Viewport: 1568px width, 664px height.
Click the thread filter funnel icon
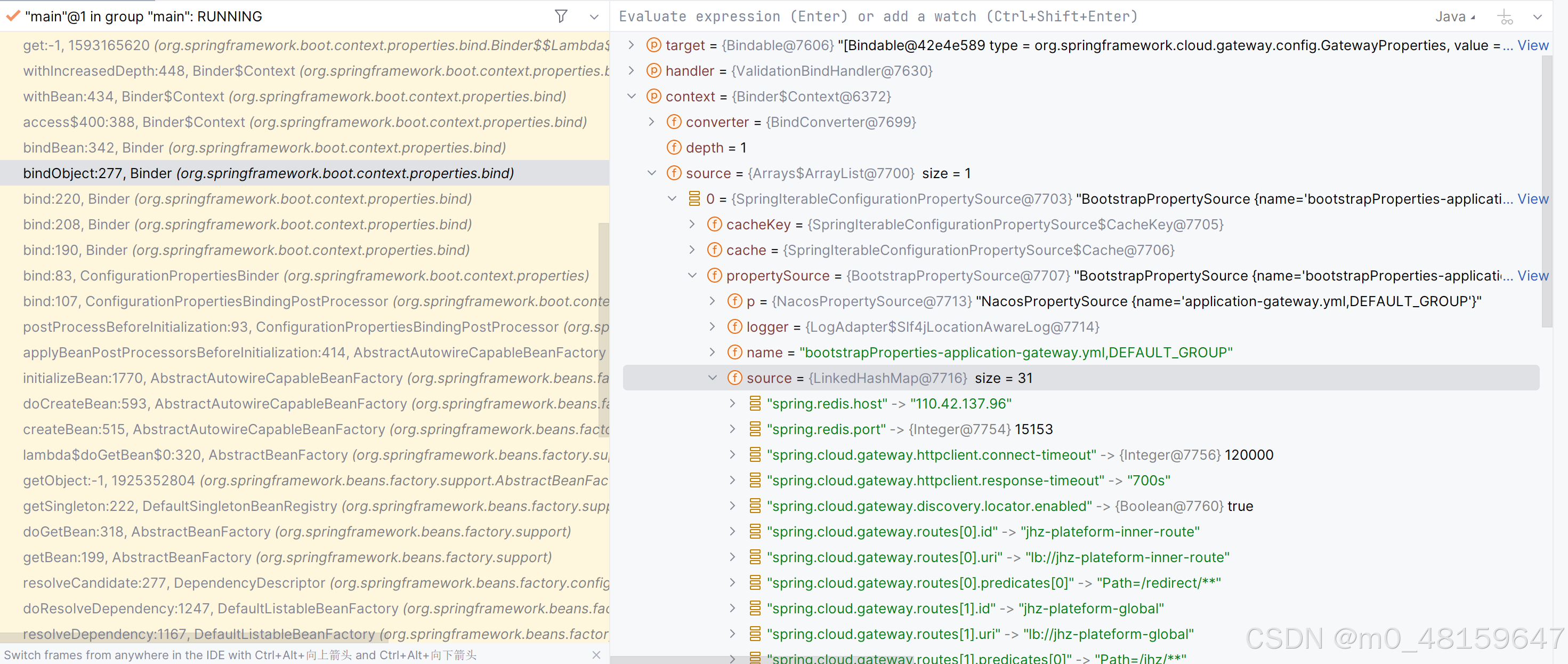point(561,17)
